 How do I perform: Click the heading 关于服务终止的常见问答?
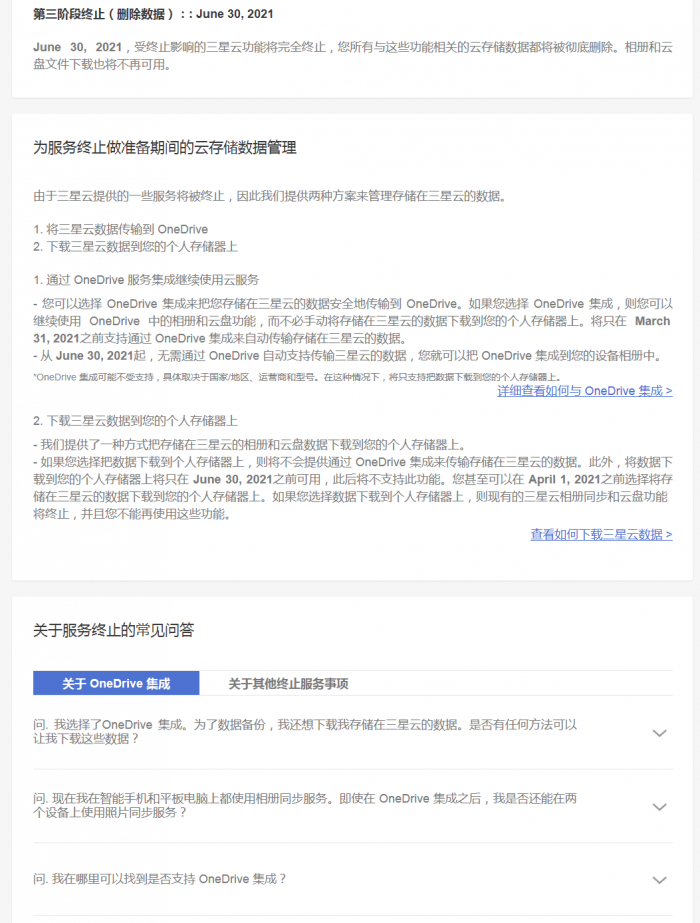pos(114,630)
